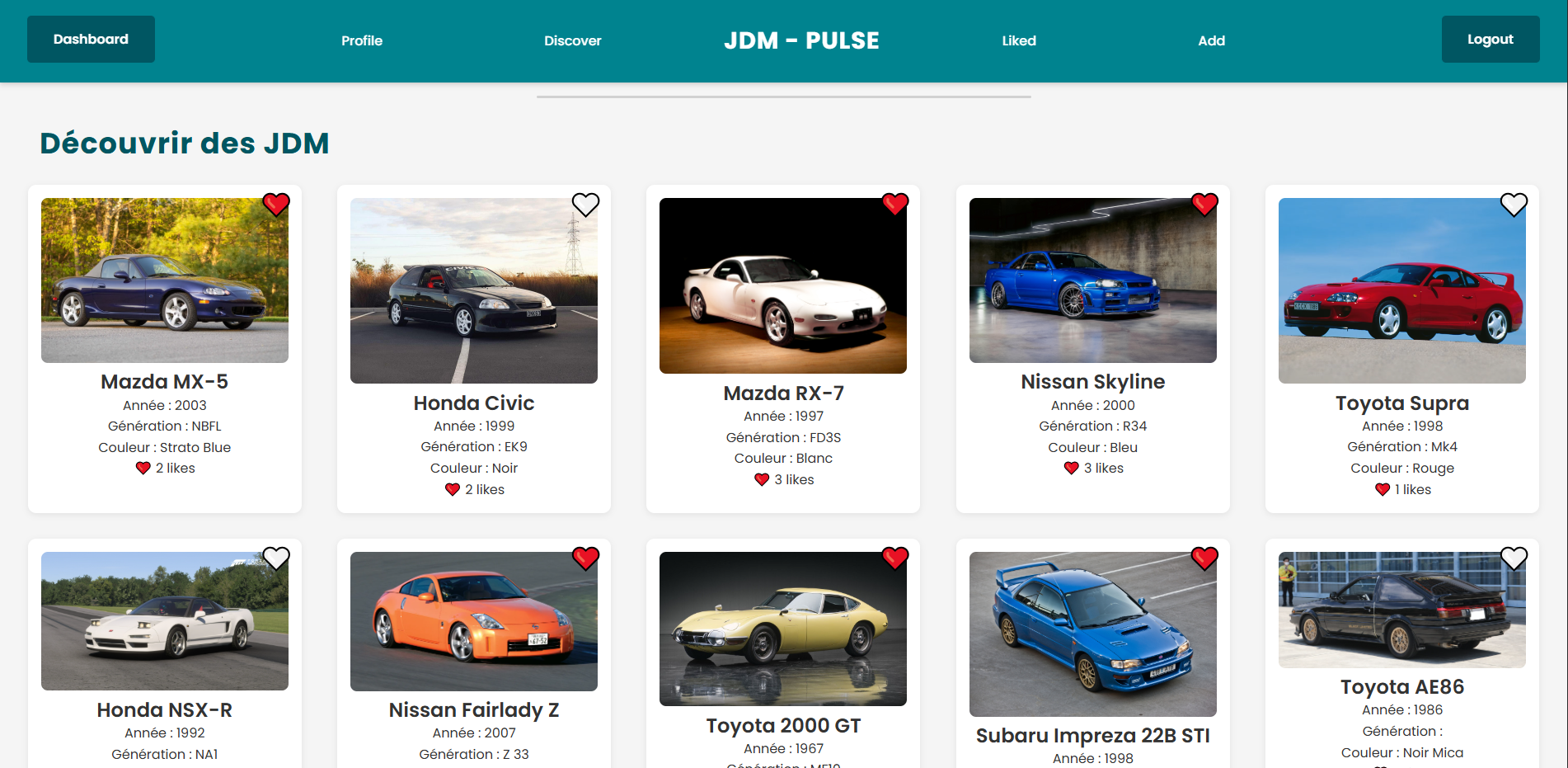This screenshot has height=768, width=1568.
Task: Open the Discover nav link
Action: coord(572,40)
